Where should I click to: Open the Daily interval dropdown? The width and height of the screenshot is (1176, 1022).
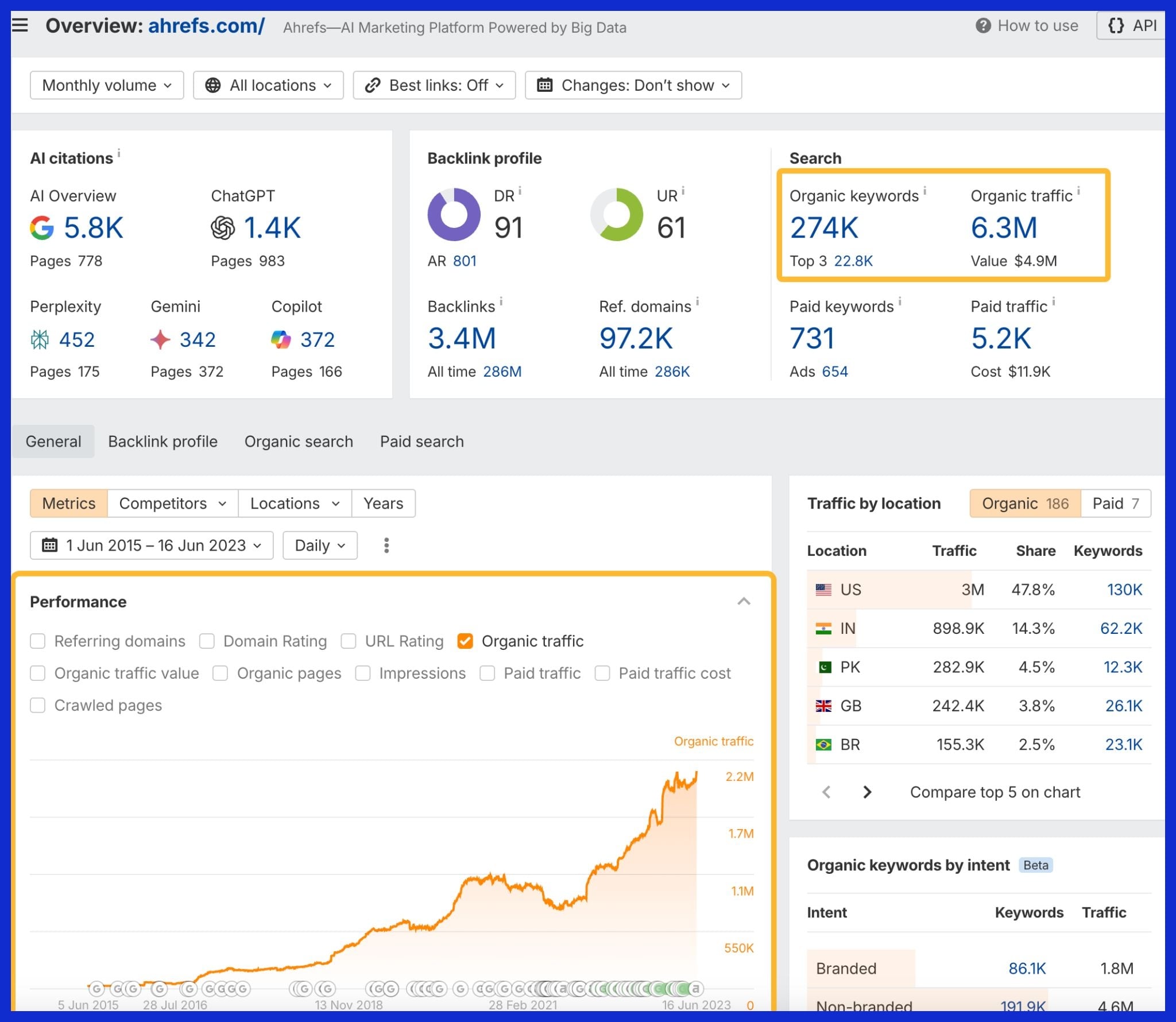click(x=320, y=545)
